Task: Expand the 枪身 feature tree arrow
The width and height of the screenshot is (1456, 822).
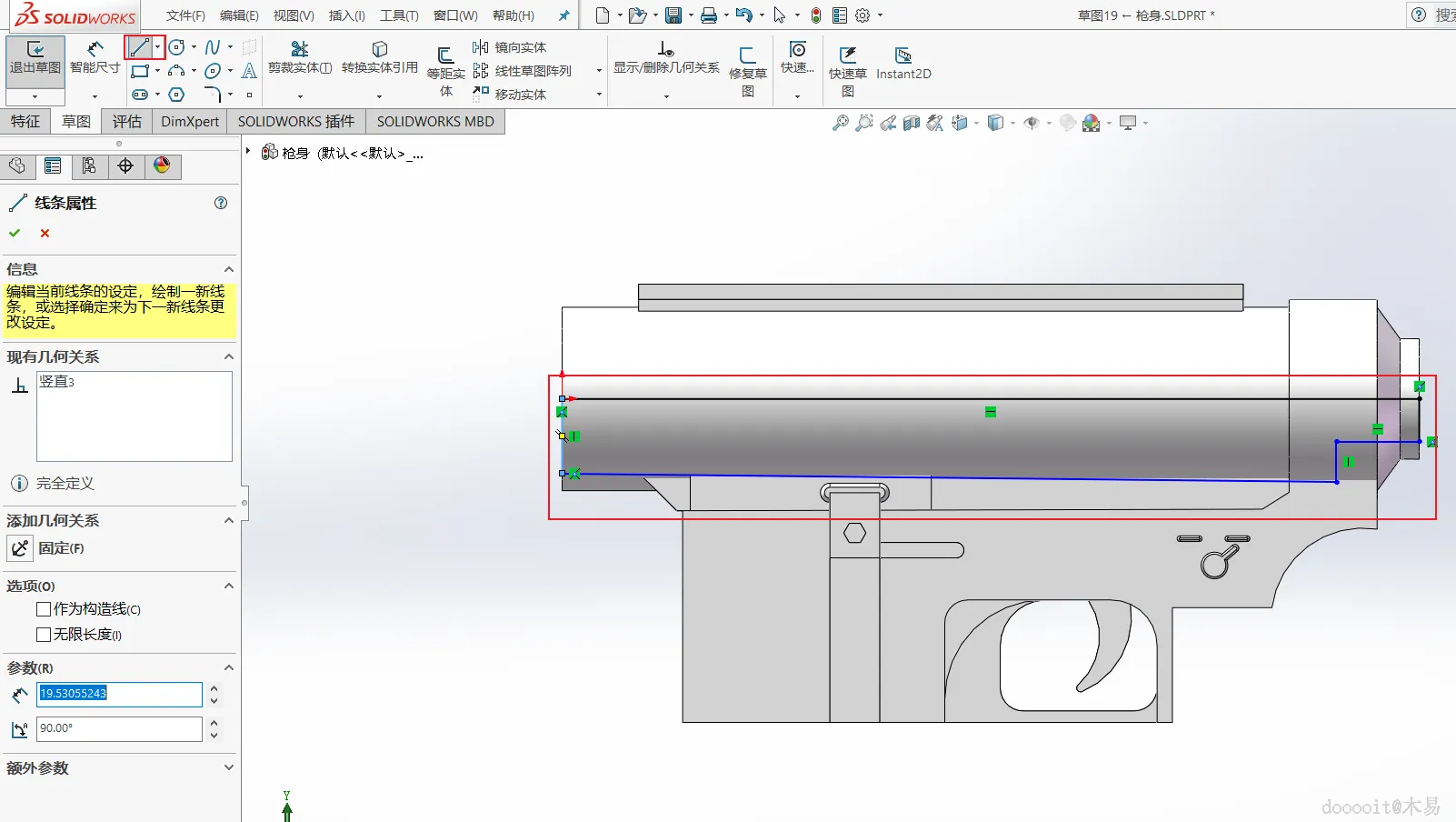Action: click(248, 152)
